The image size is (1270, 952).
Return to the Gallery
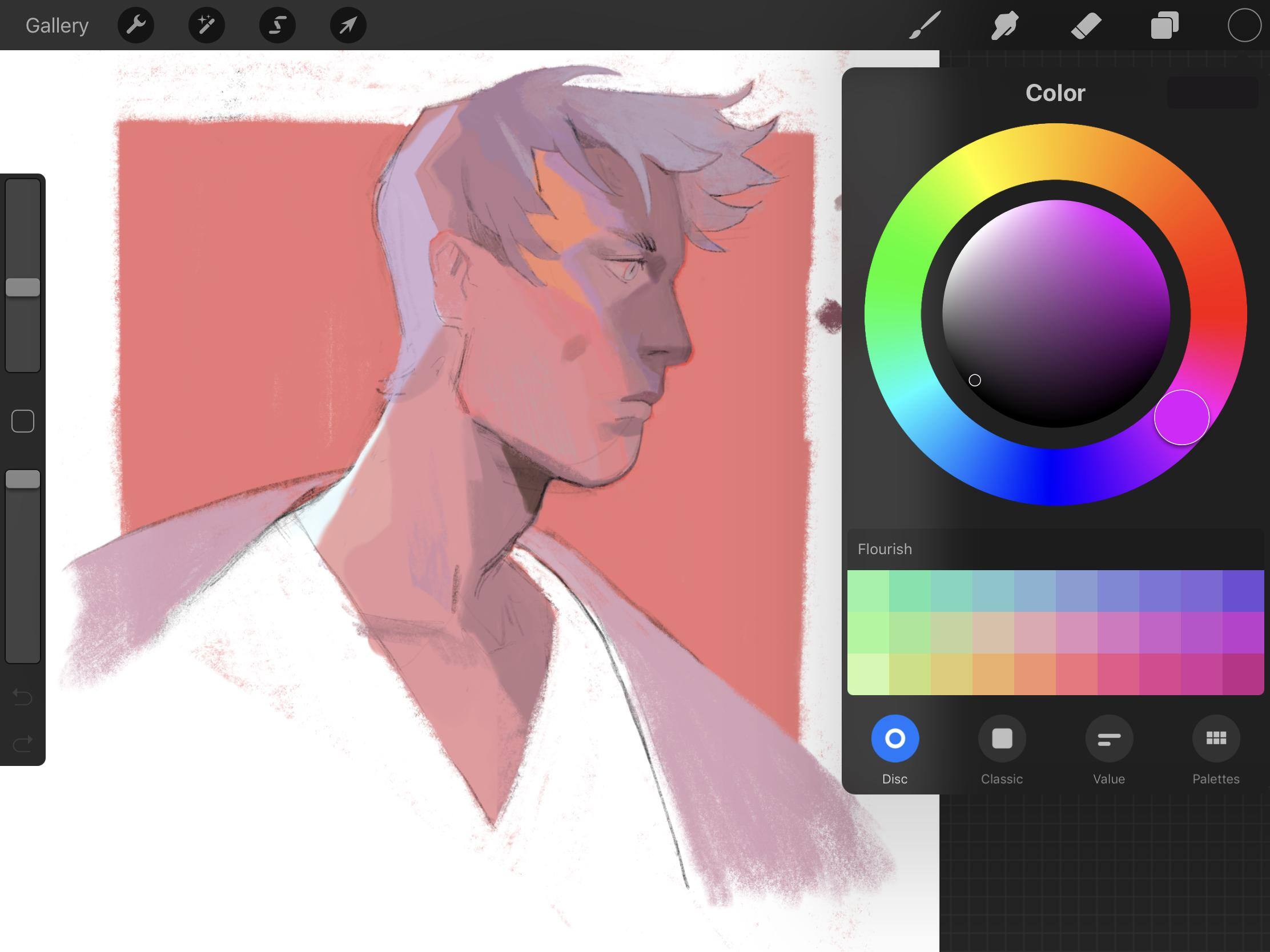pos(57,25)
